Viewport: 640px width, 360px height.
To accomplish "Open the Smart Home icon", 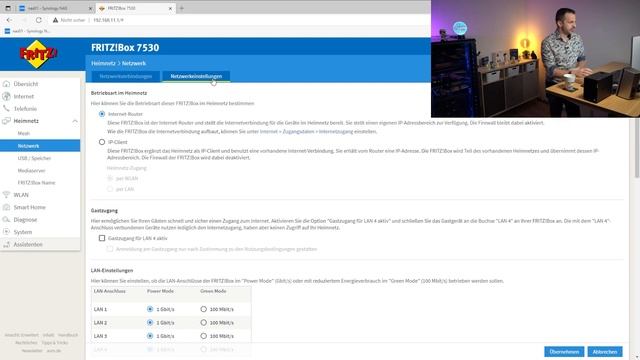I will [6, 207].
